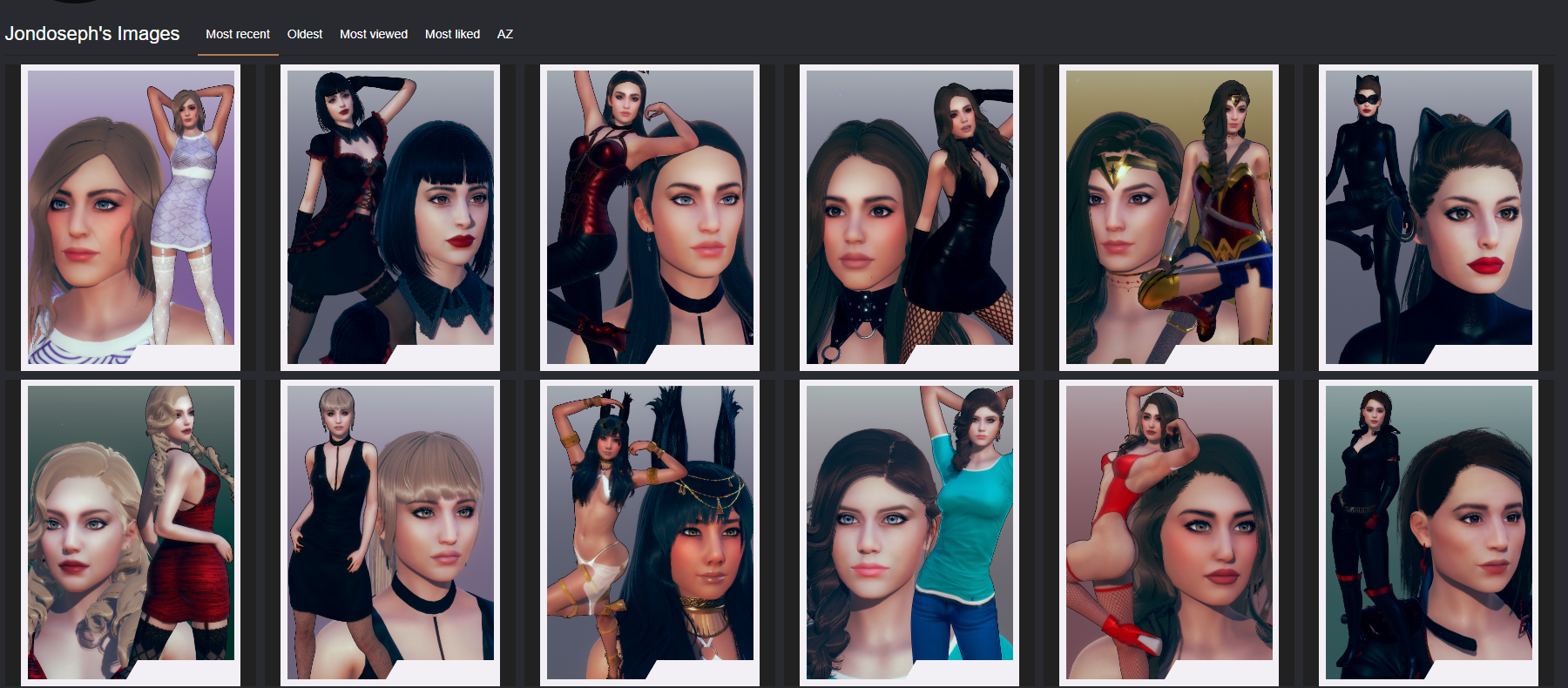Select the Most recent sorting tab
The height and width of the screenshot is (688, 1568).
tap(238, 34)
